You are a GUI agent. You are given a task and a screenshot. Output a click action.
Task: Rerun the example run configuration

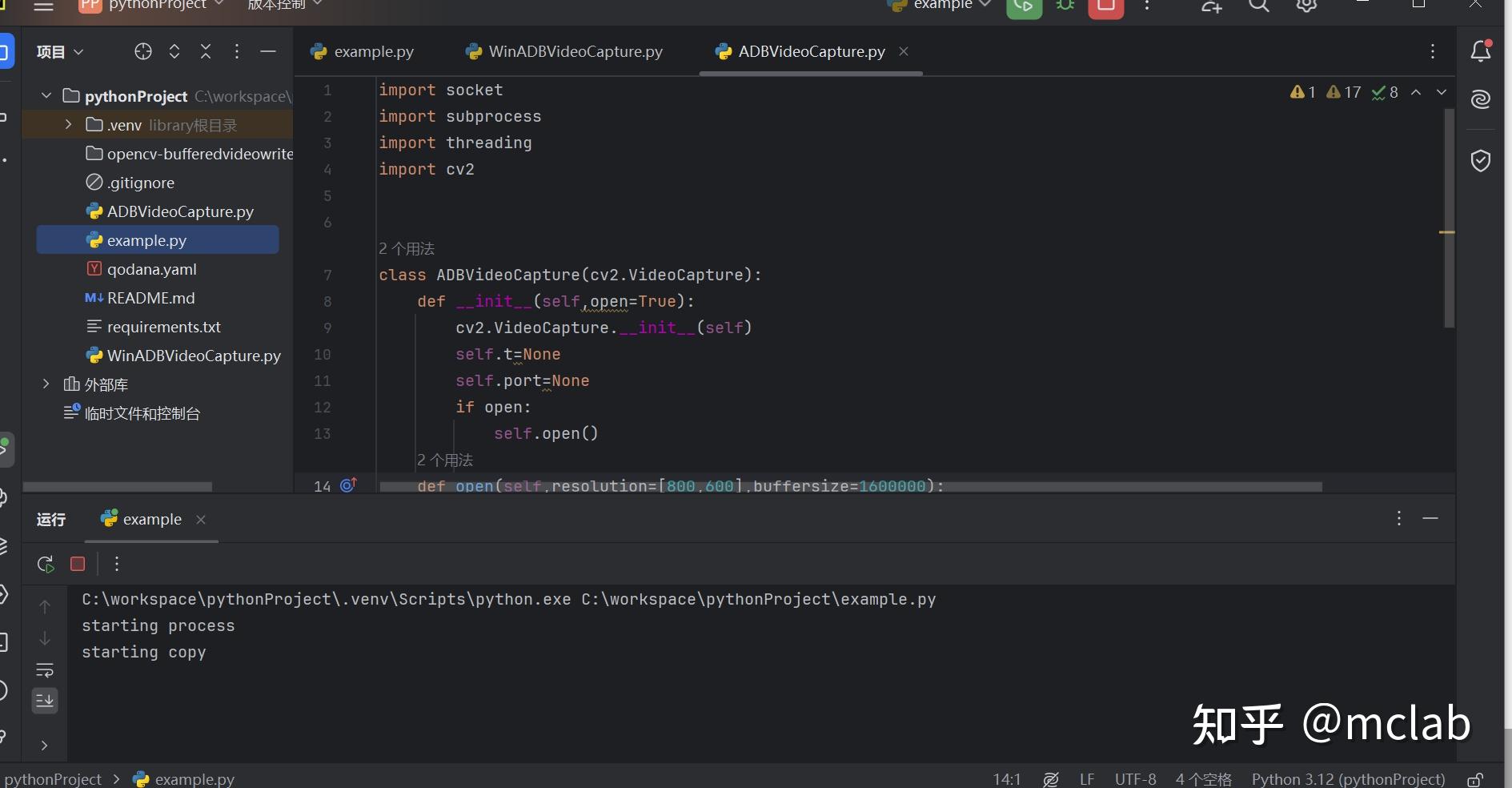46,565
